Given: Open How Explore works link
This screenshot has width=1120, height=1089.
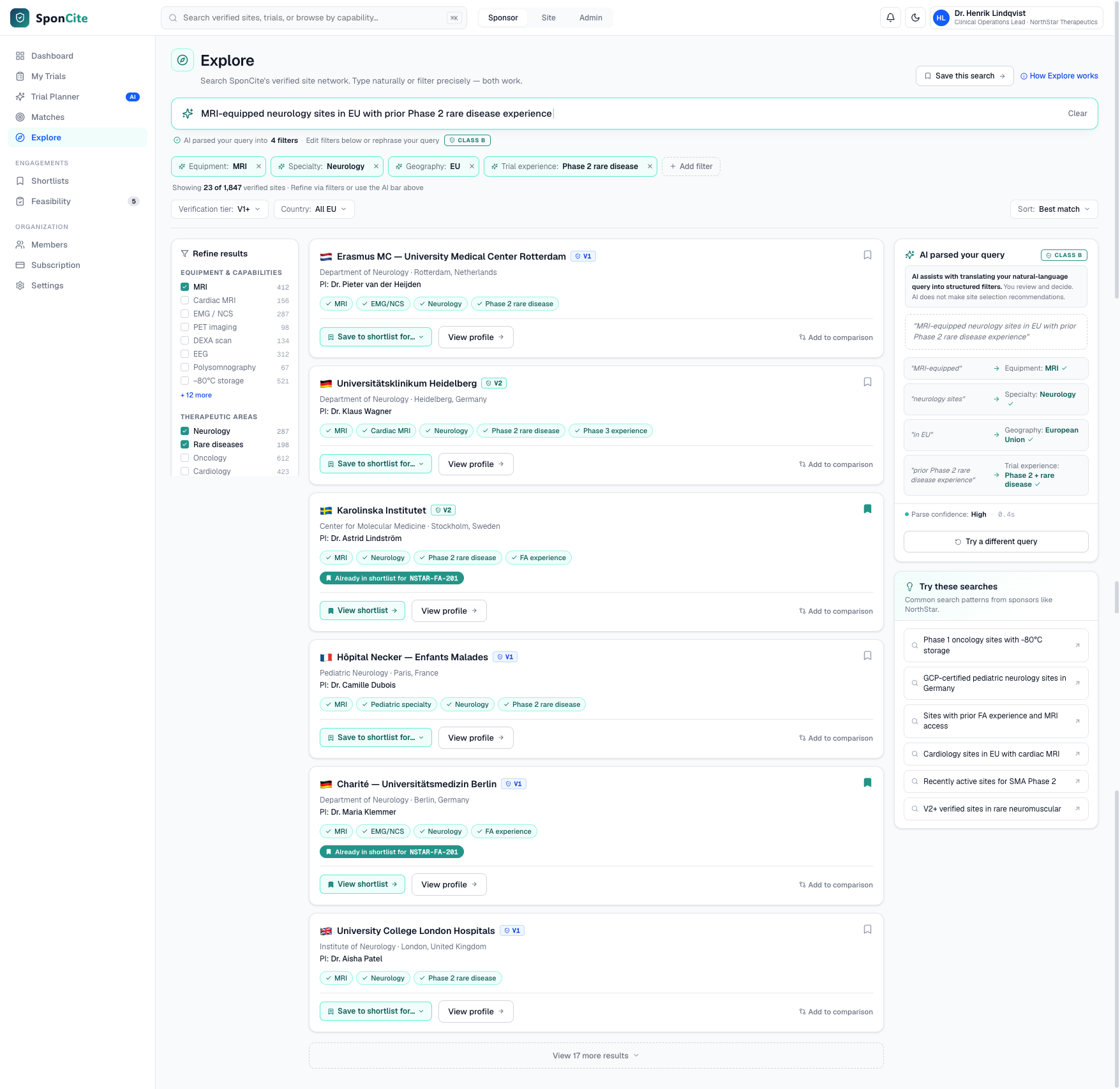Looking at the screenshot, I should pyautogui.click(x=1059, y=76).
